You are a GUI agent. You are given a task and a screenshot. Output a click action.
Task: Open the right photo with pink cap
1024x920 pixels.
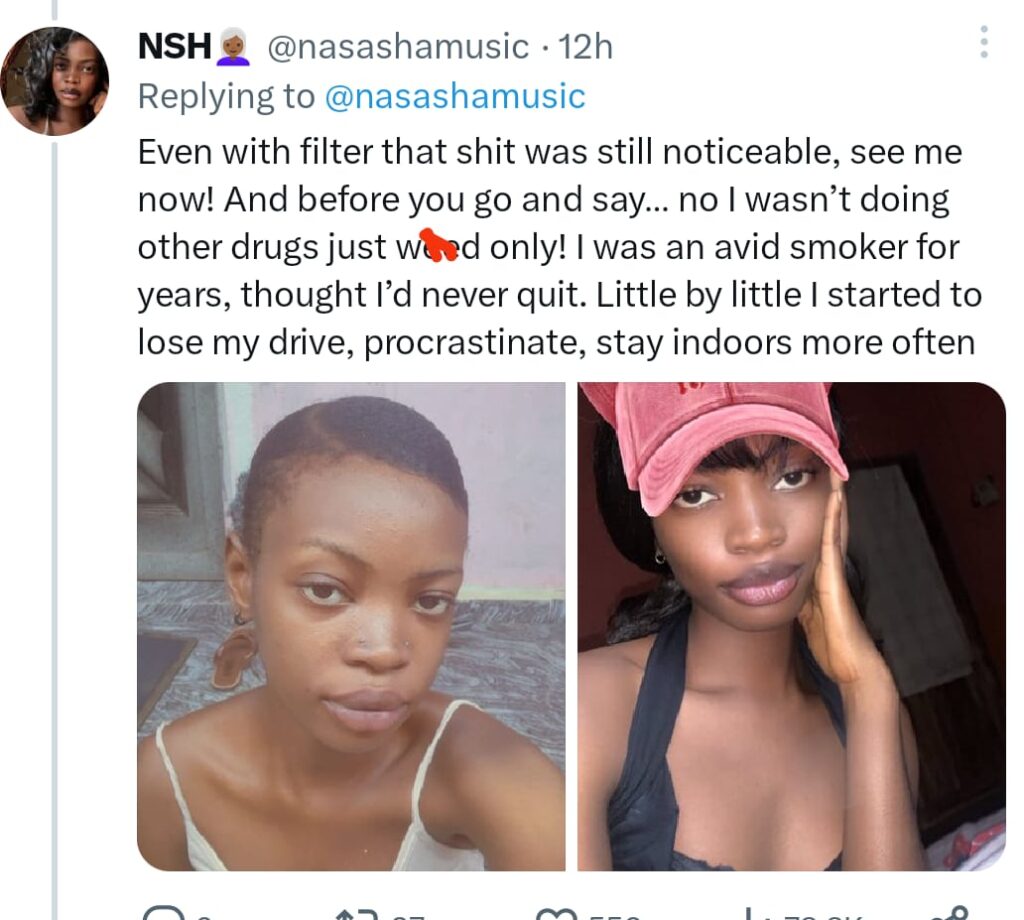[791, 626]
